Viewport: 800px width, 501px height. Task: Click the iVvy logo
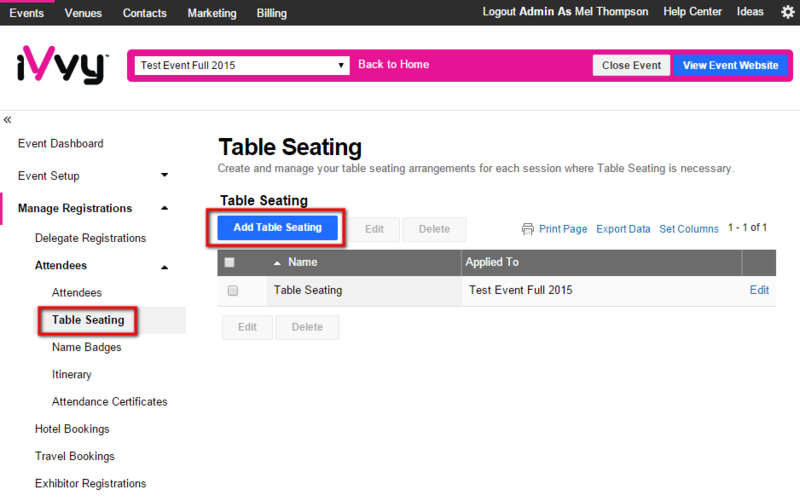[x=62, y=65]
